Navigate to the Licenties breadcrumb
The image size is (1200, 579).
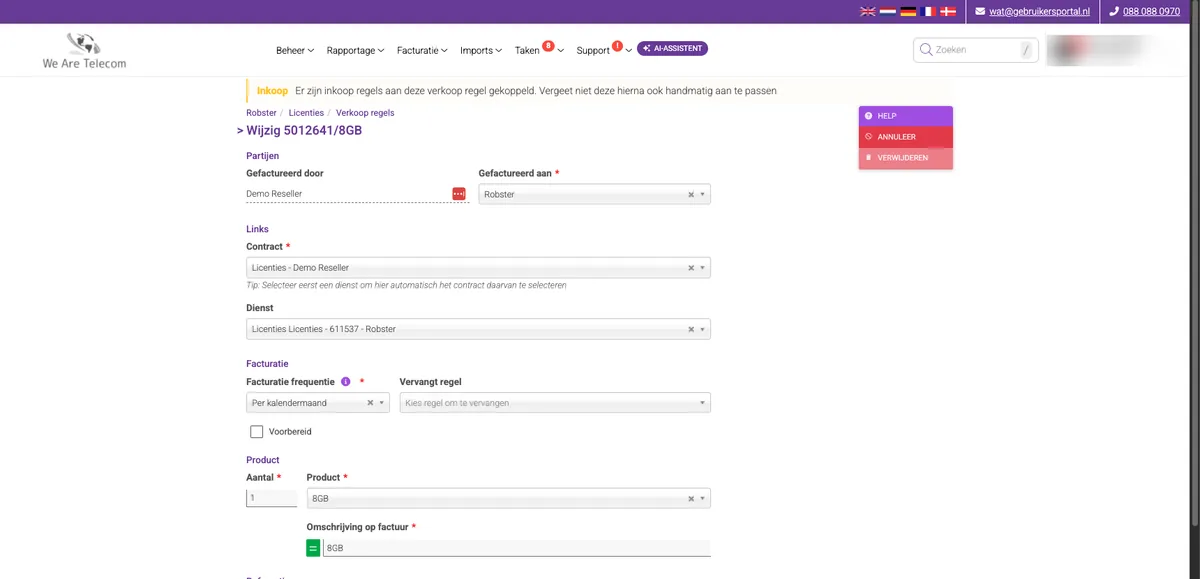point(306,113)
